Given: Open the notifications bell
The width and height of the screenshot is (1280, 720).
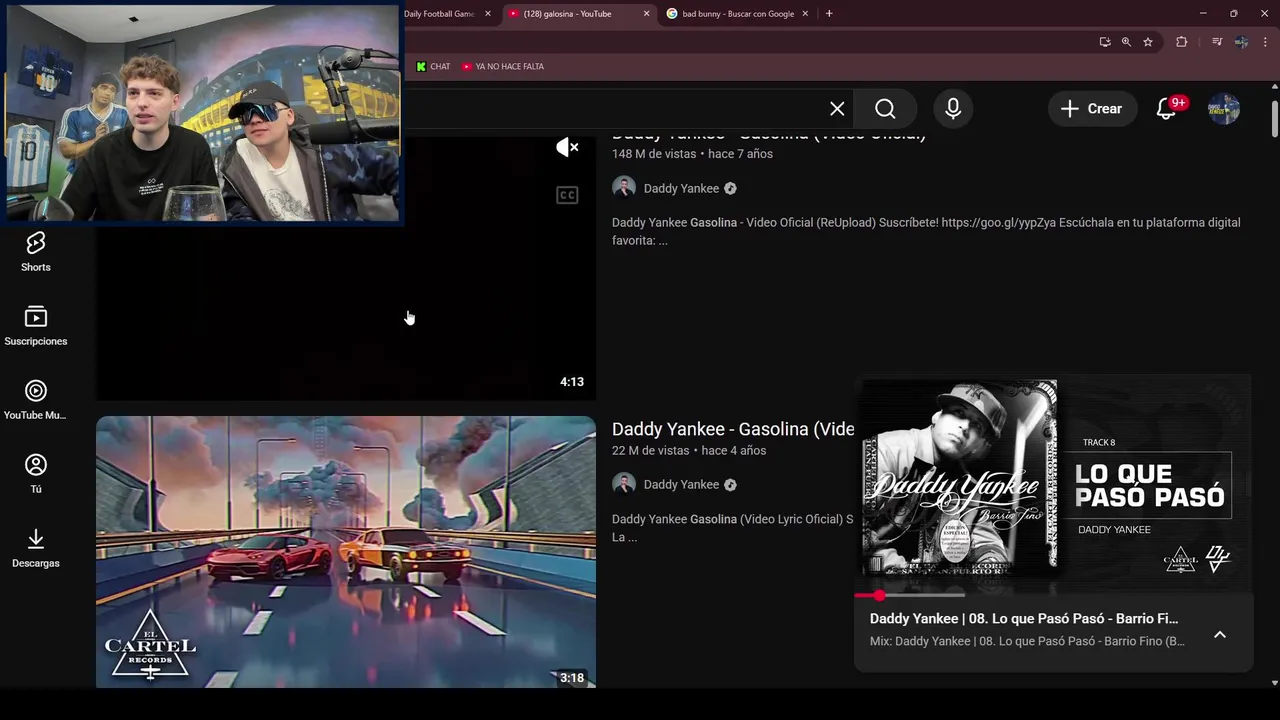Looking at the screenshot, I should (1166, 109).
